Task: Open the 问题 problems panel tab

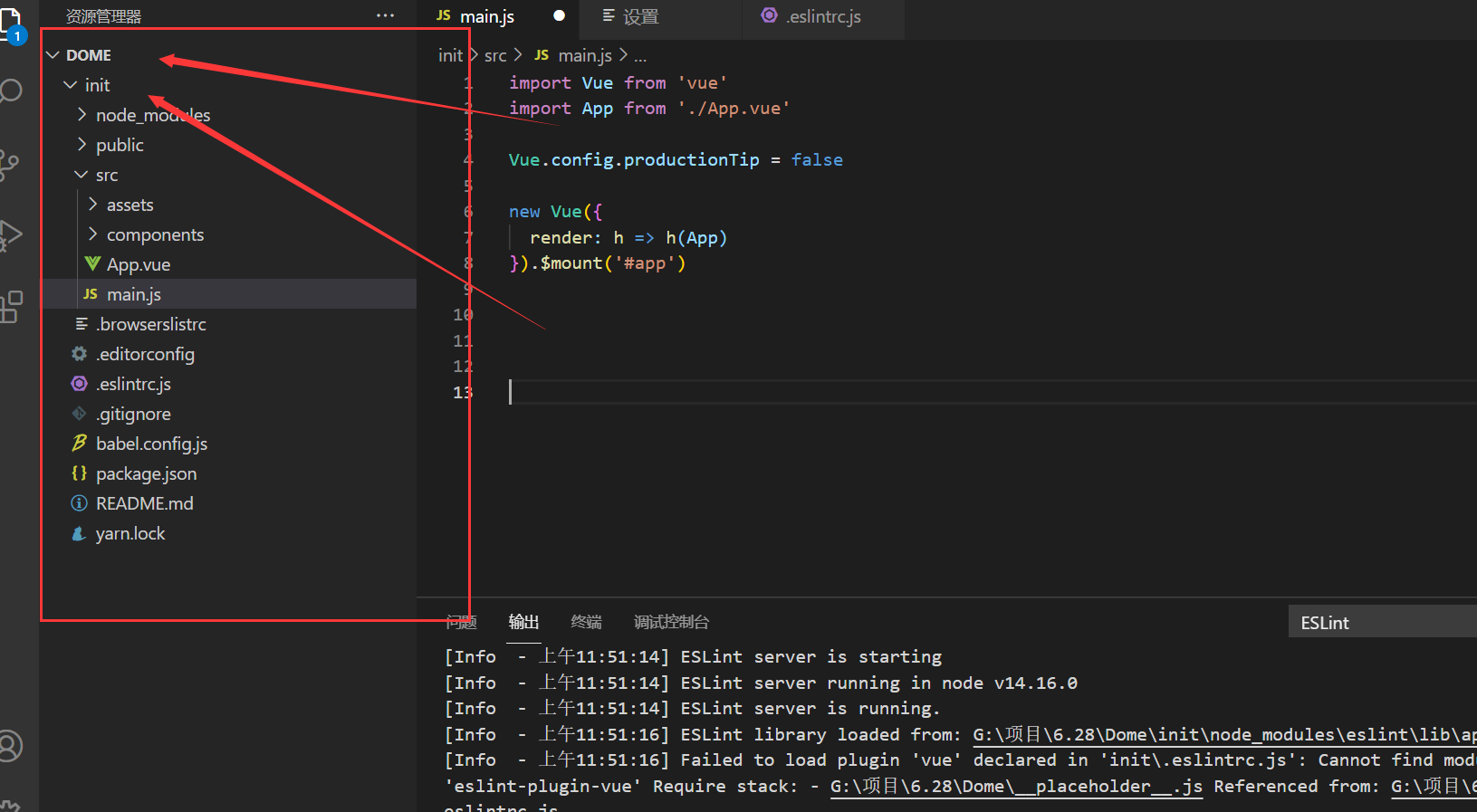Action: (461, 622)
